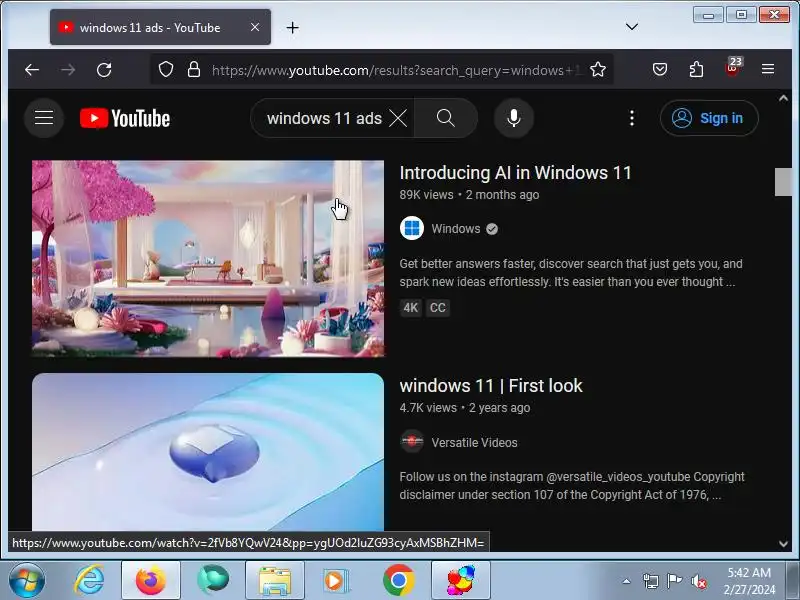The image size is (800, 600).
Task: Open the network tray icon
Action: tap(651, 581)
